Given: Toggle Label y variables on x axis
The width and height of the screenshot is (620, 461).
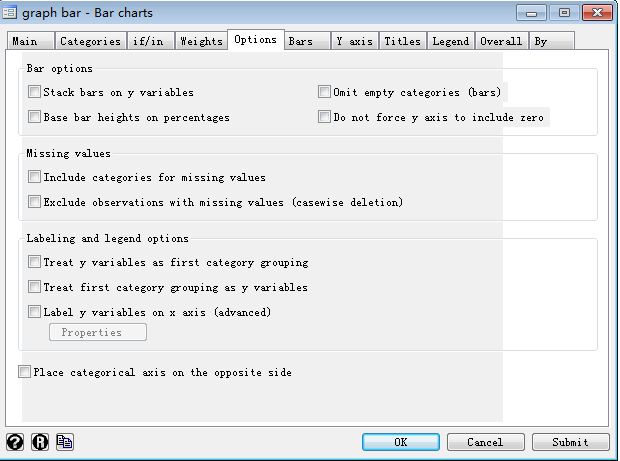Looking at the screenshot, I should tap(36, 312).
